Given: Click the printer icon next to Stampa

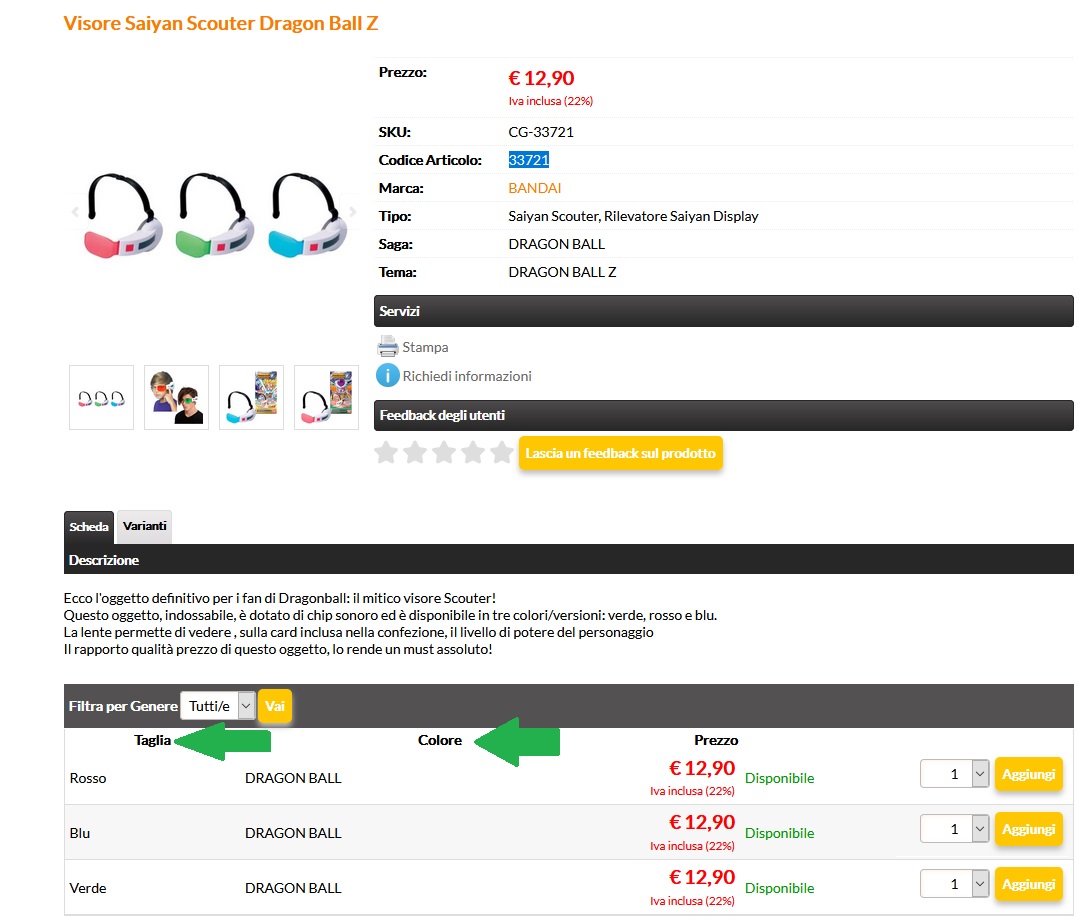Looking at the screenshot, I should [387, 346].
